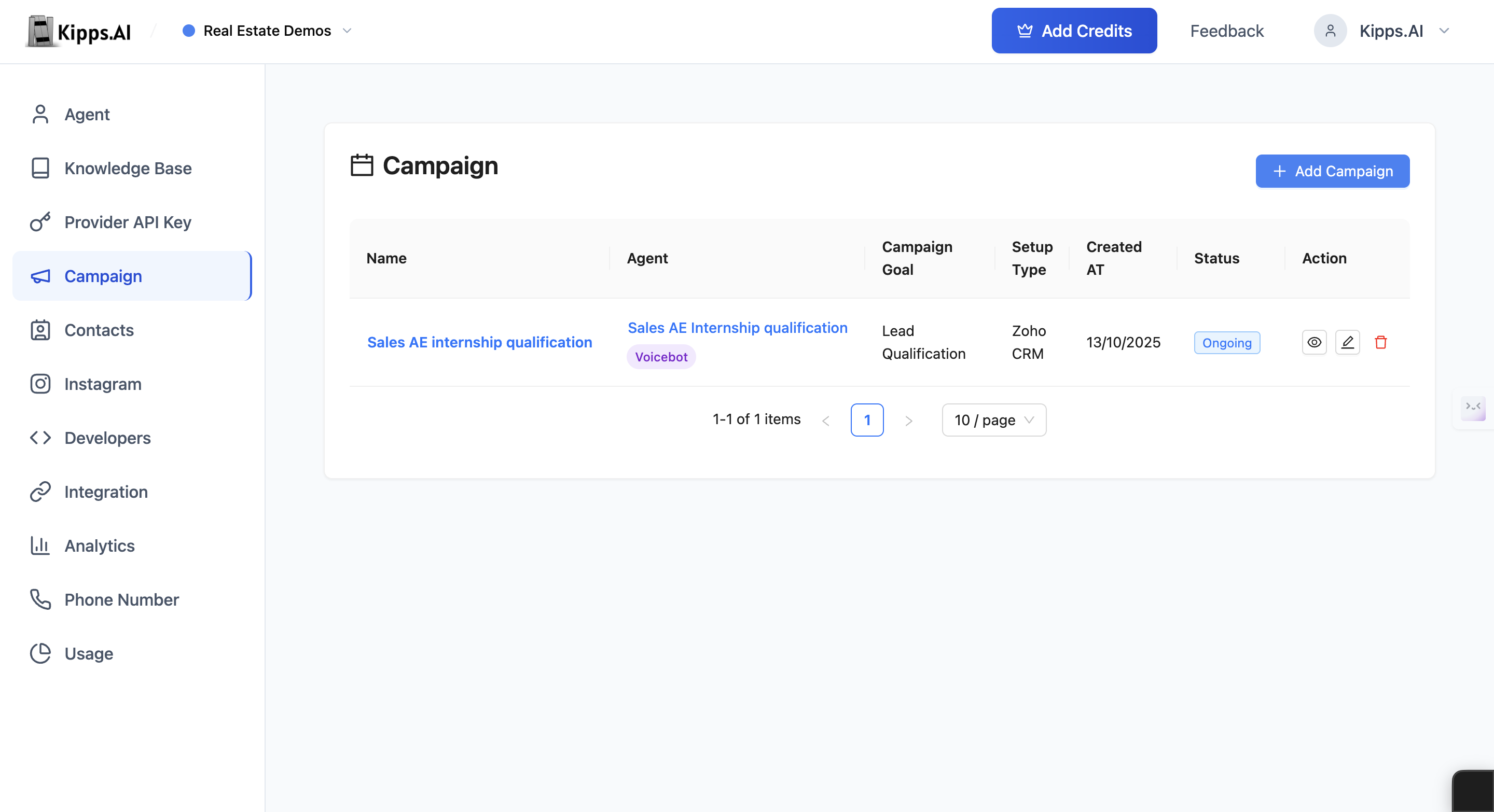Screen dimensions: 1494x812
Task: Click the pencil edit icon for the campaign
Action: tap(1347, 343)
